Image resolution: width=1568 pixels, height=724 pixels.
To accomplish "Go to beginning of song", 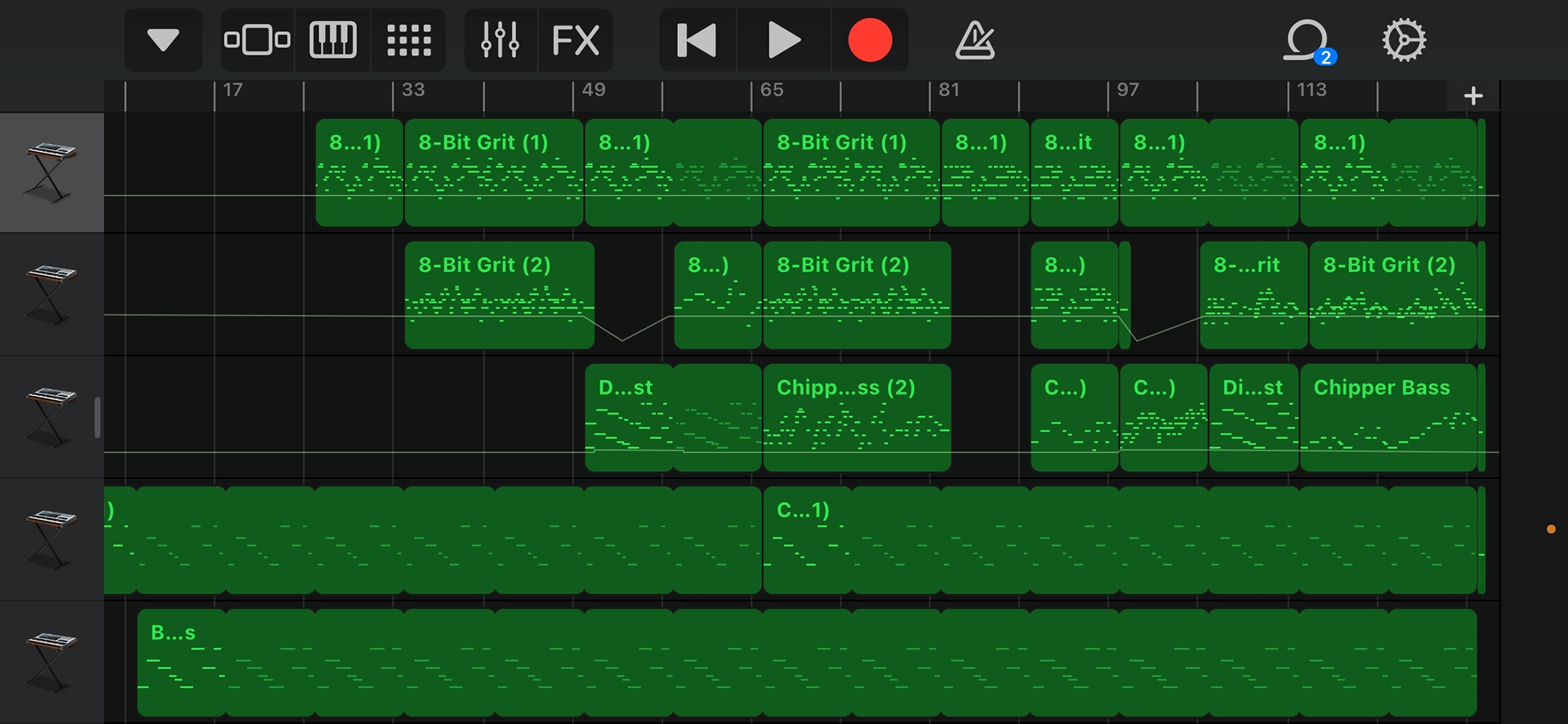I will click(697, 40).
